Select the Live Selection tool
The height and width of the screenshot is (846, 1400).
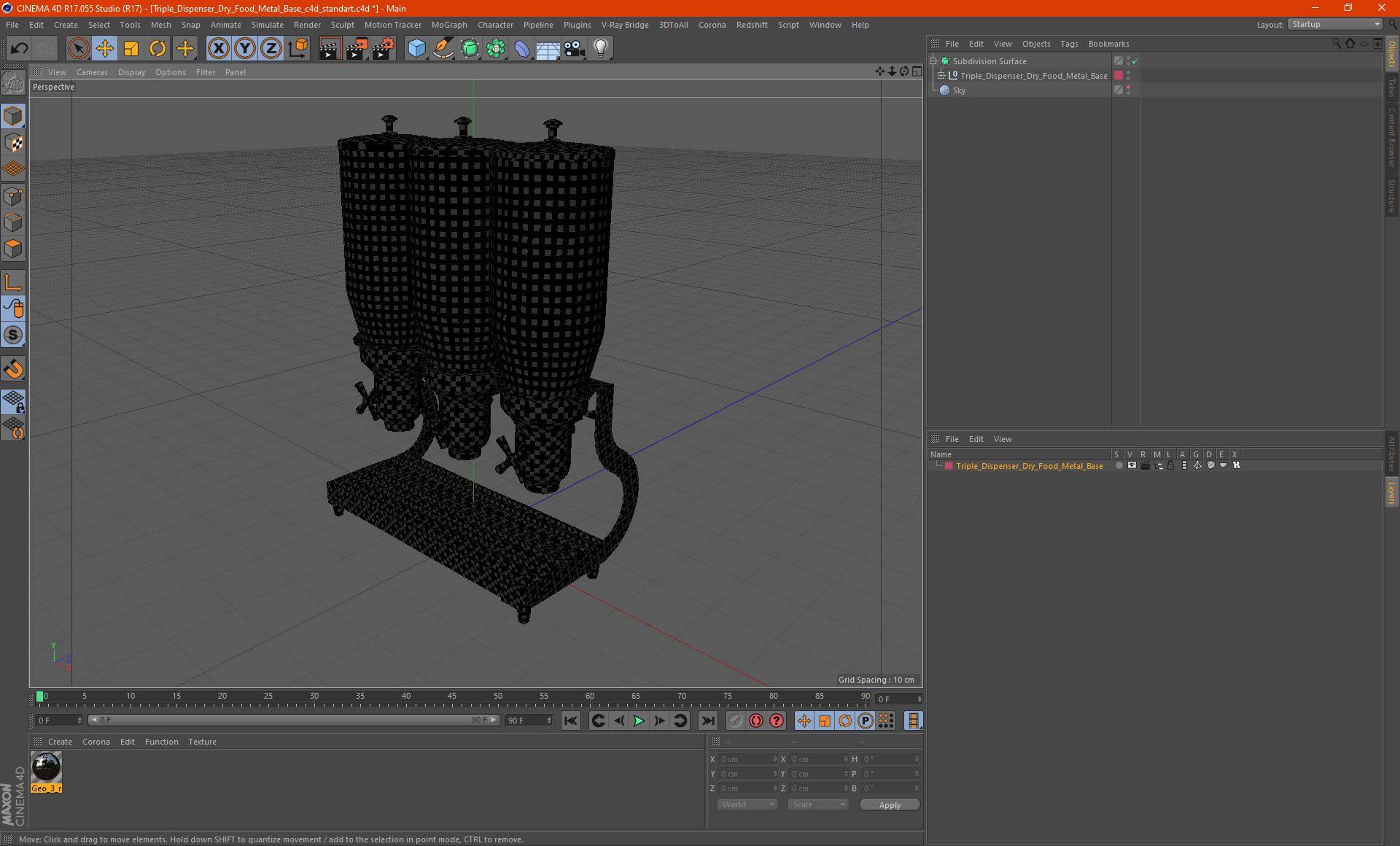(x=78, y=49)
